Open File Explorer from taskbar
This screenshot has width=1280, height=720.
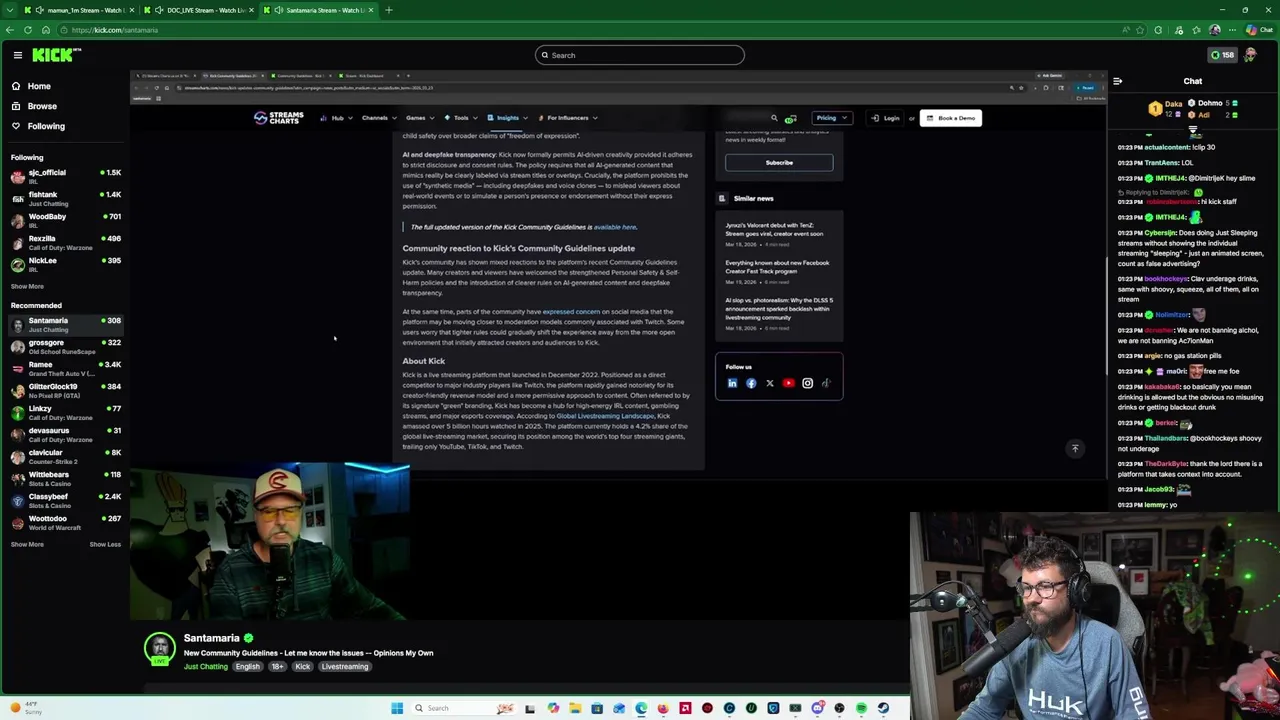point(575,708)
